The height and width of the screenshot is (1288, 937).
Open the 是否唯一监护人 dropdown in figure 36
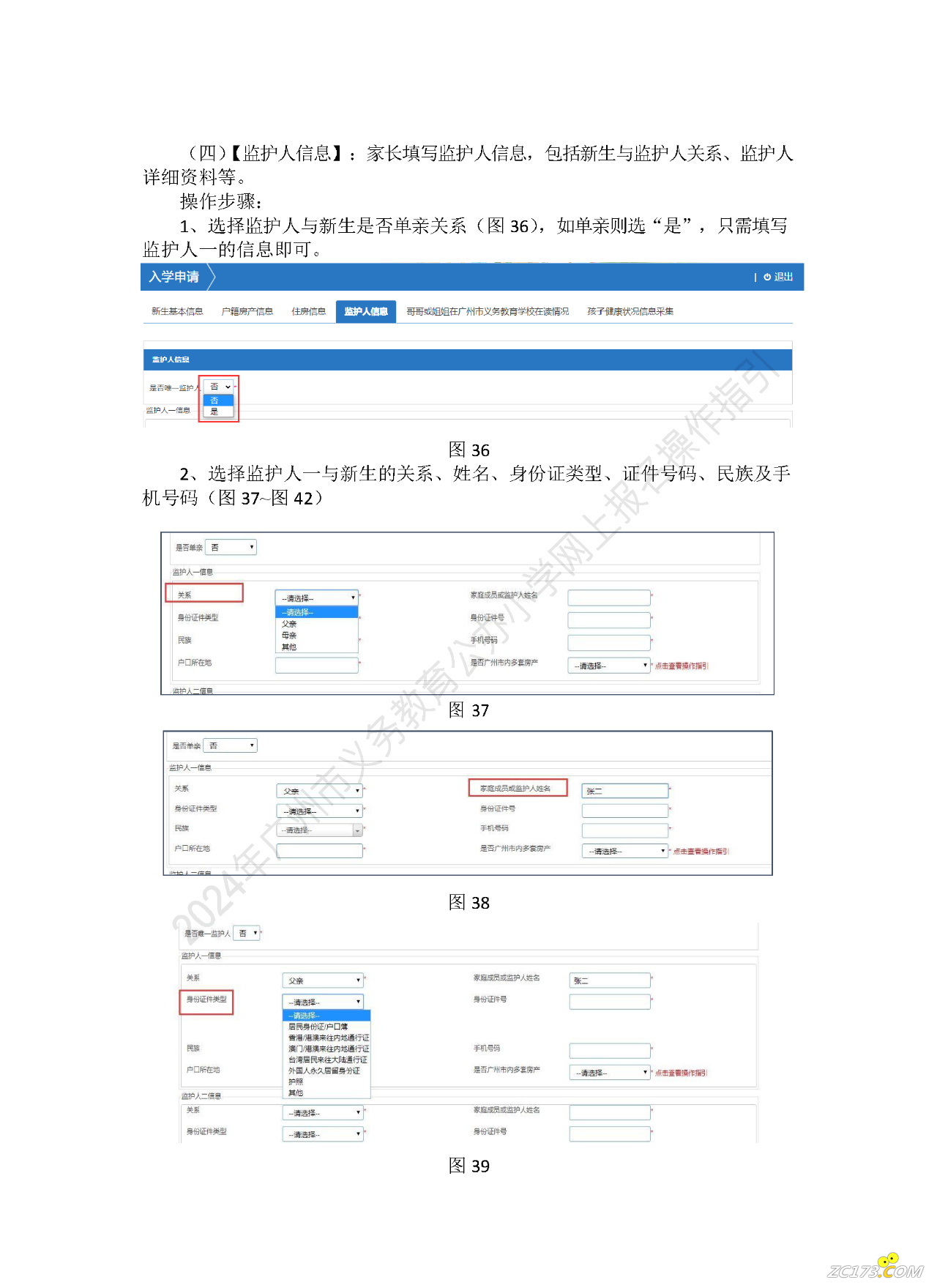[219, 387]
